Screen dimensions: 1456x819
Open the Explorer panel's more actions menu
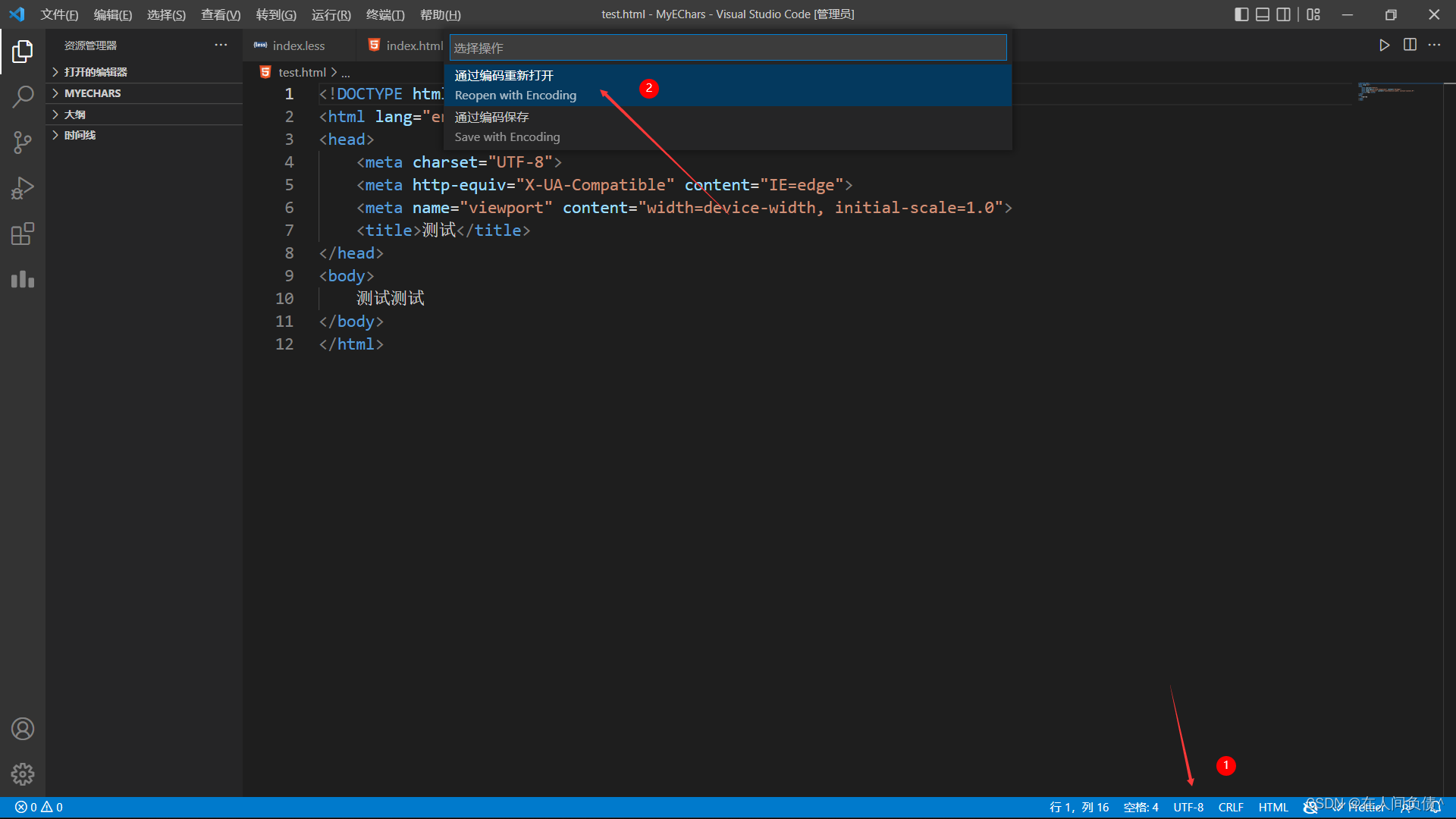click(x=221, y=45)
